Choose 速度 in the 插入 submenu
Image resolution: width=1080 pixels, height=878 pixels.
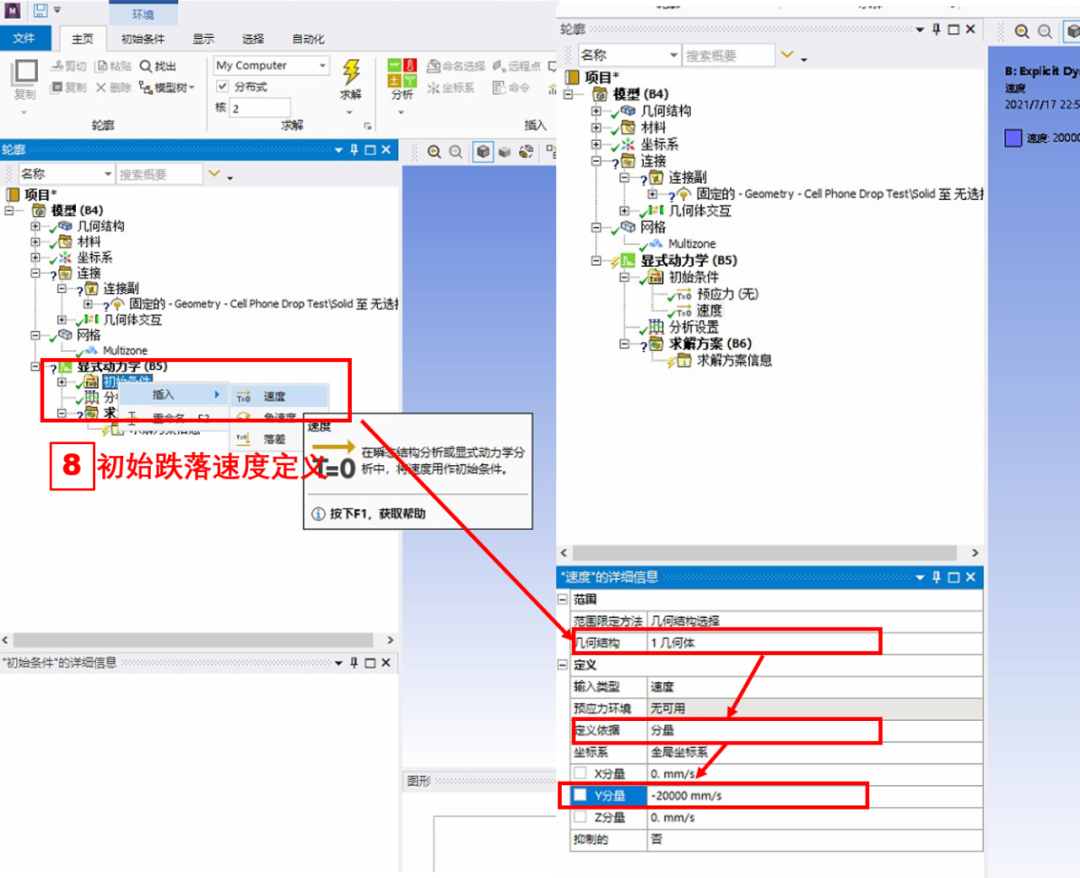click(278, 396)
